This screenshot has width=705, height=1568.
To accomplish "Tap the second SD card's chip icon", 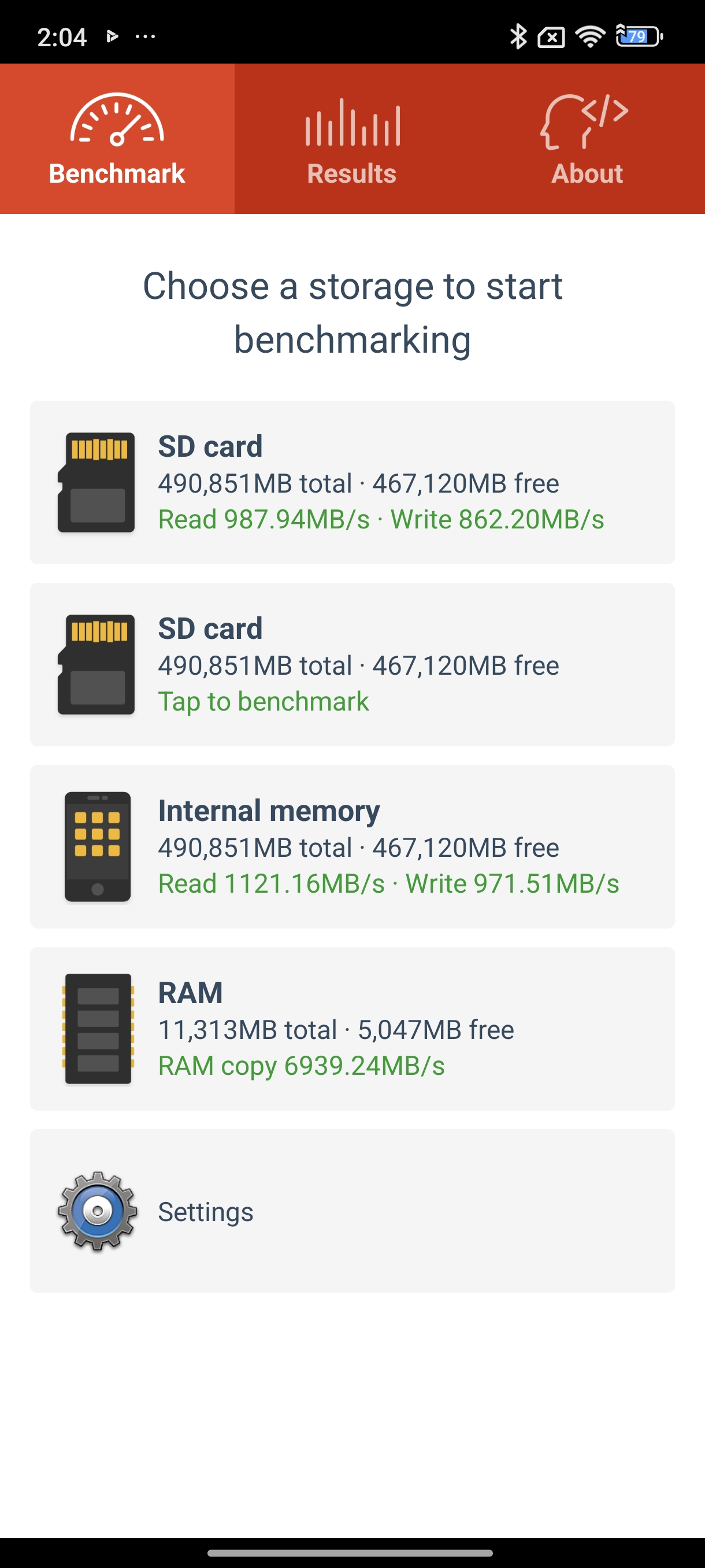I will [x=96, y=664].
